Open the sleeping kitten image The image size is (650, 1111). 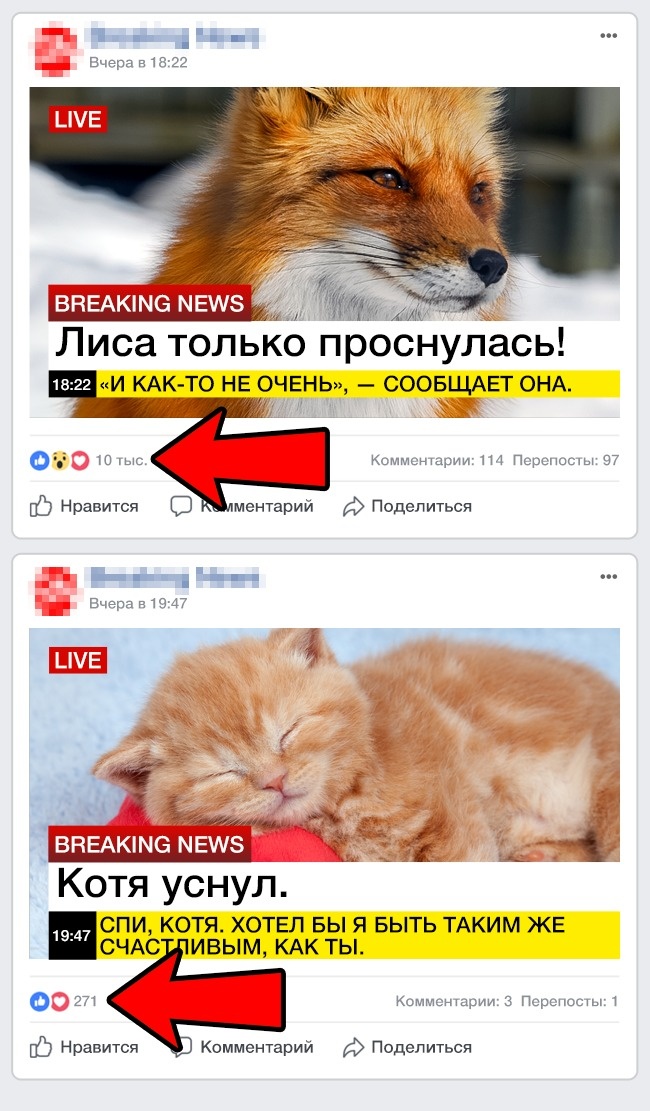[x=325, y=794]
